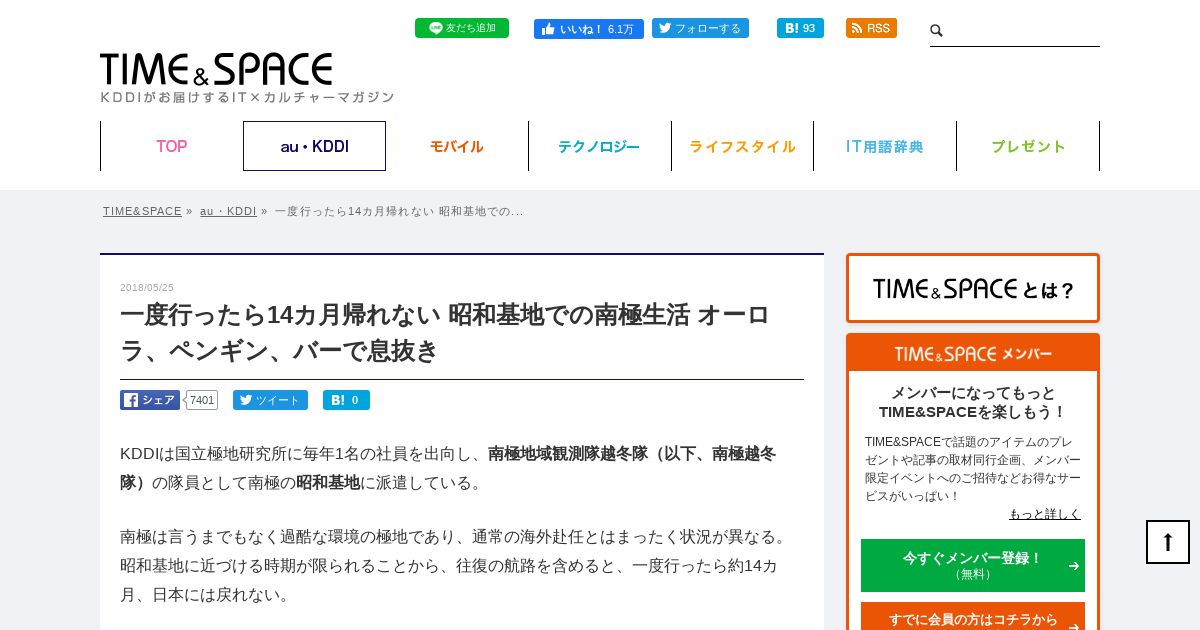
Task: Click the 今すぐメンバー登録！ green button
Action: point(973,565)
